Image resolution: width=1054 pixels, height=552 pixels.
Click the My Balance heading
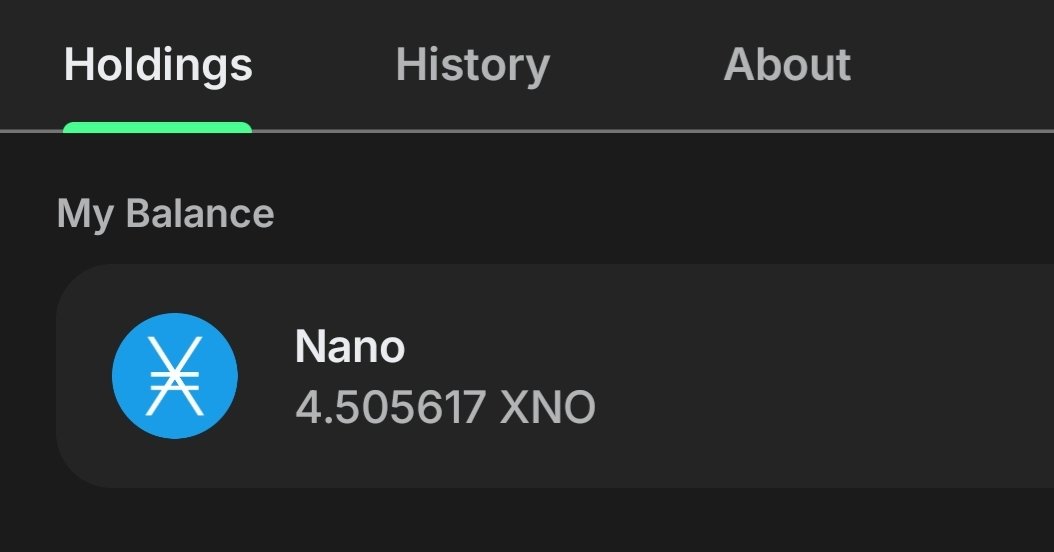[x=165, y=214]
